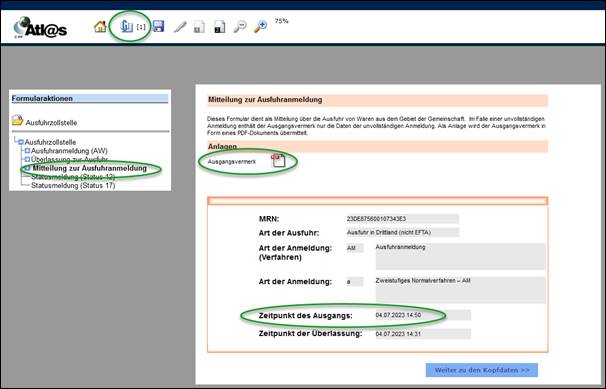The image size is (606, 389).
Task: Expand the Mitteilung zur Ausfuhranmeldung node toggle
Action: (27, 168)
